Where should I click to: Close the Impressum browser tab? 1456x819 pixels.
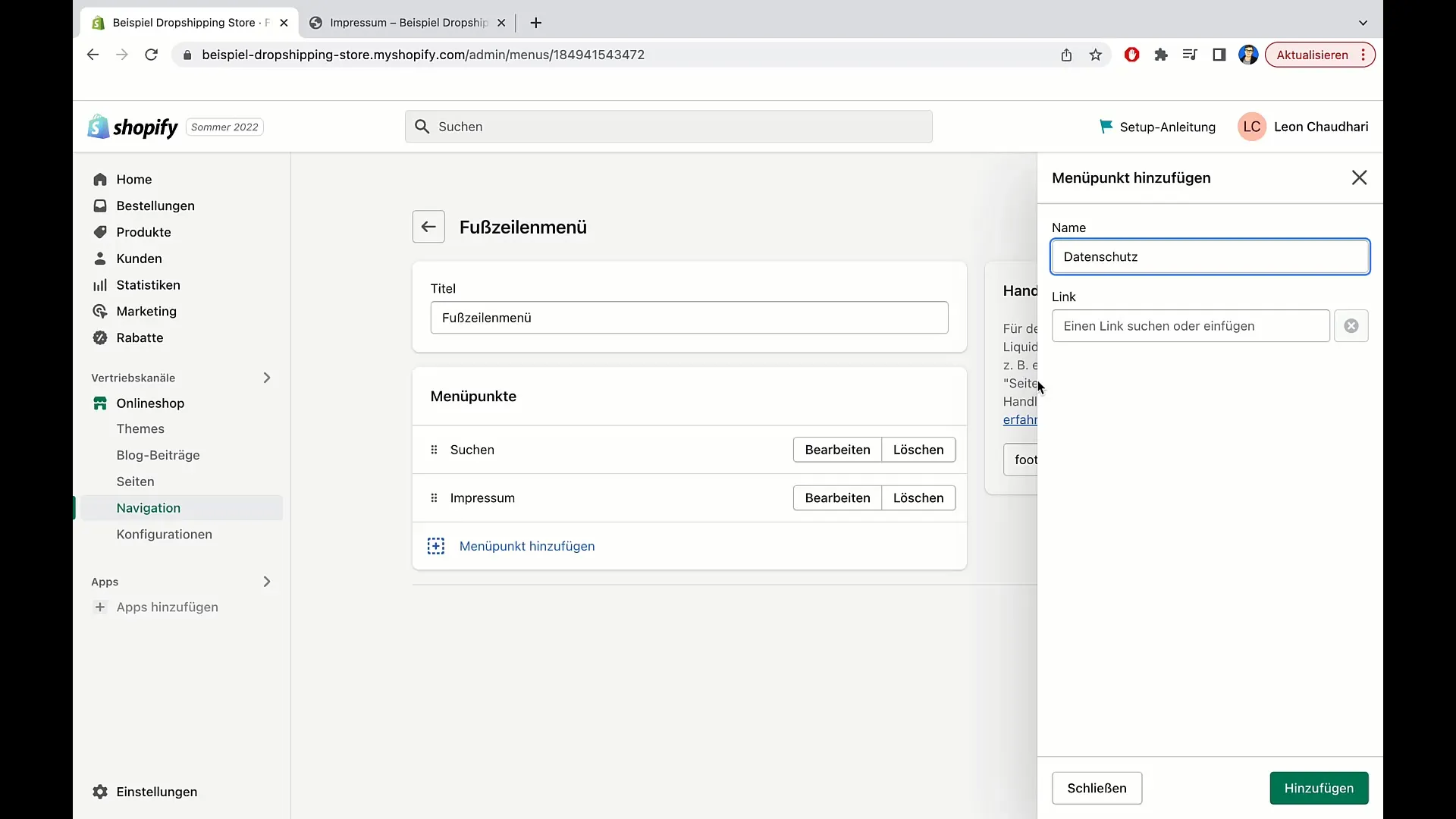[x=501, y=23]
